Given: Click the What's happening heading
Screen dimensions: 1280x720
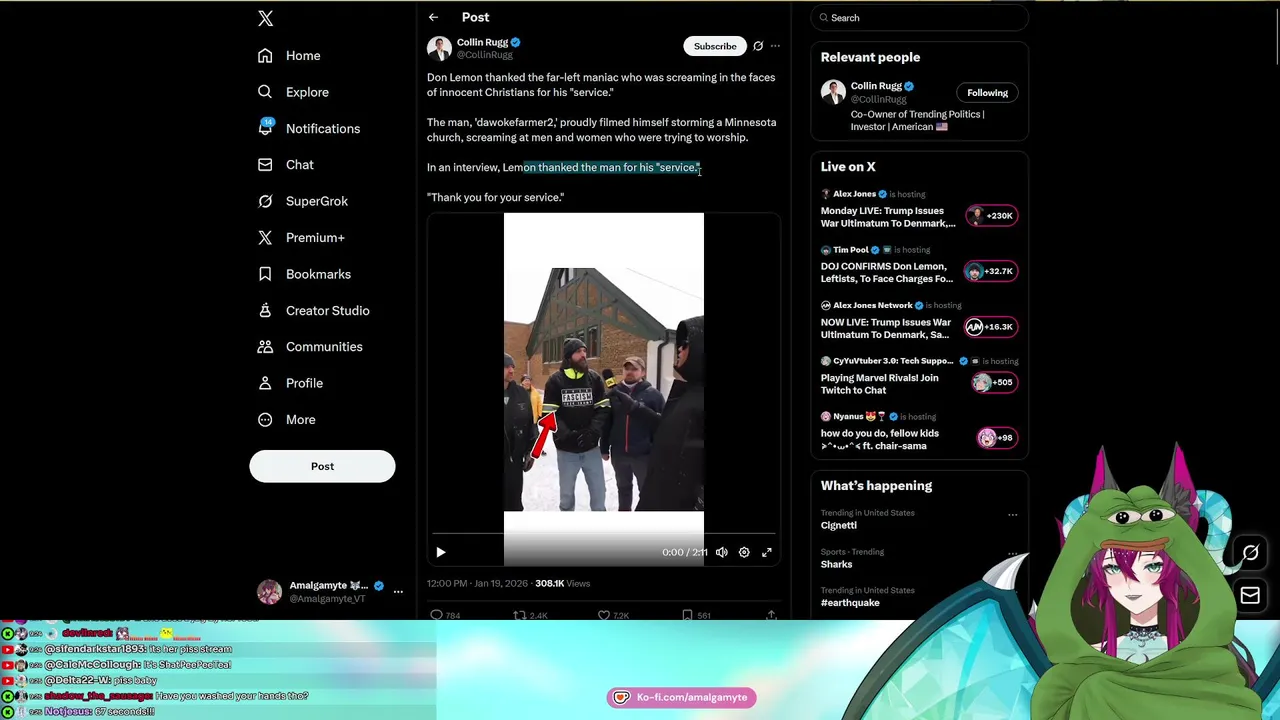Looking at the screenshot, I should click(x=876, y=486).
